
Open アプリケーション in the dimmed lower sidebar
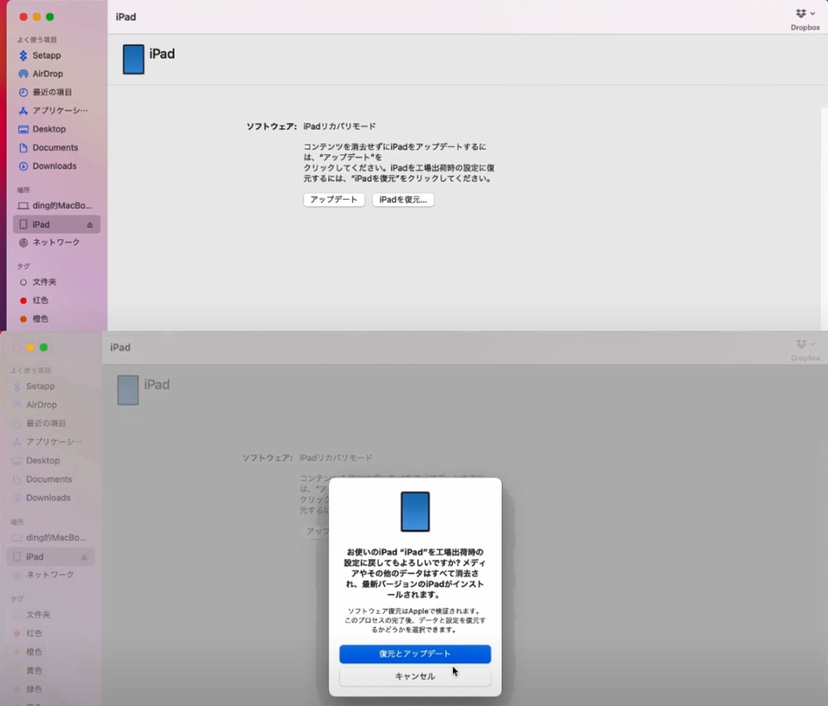click(47, 441)
